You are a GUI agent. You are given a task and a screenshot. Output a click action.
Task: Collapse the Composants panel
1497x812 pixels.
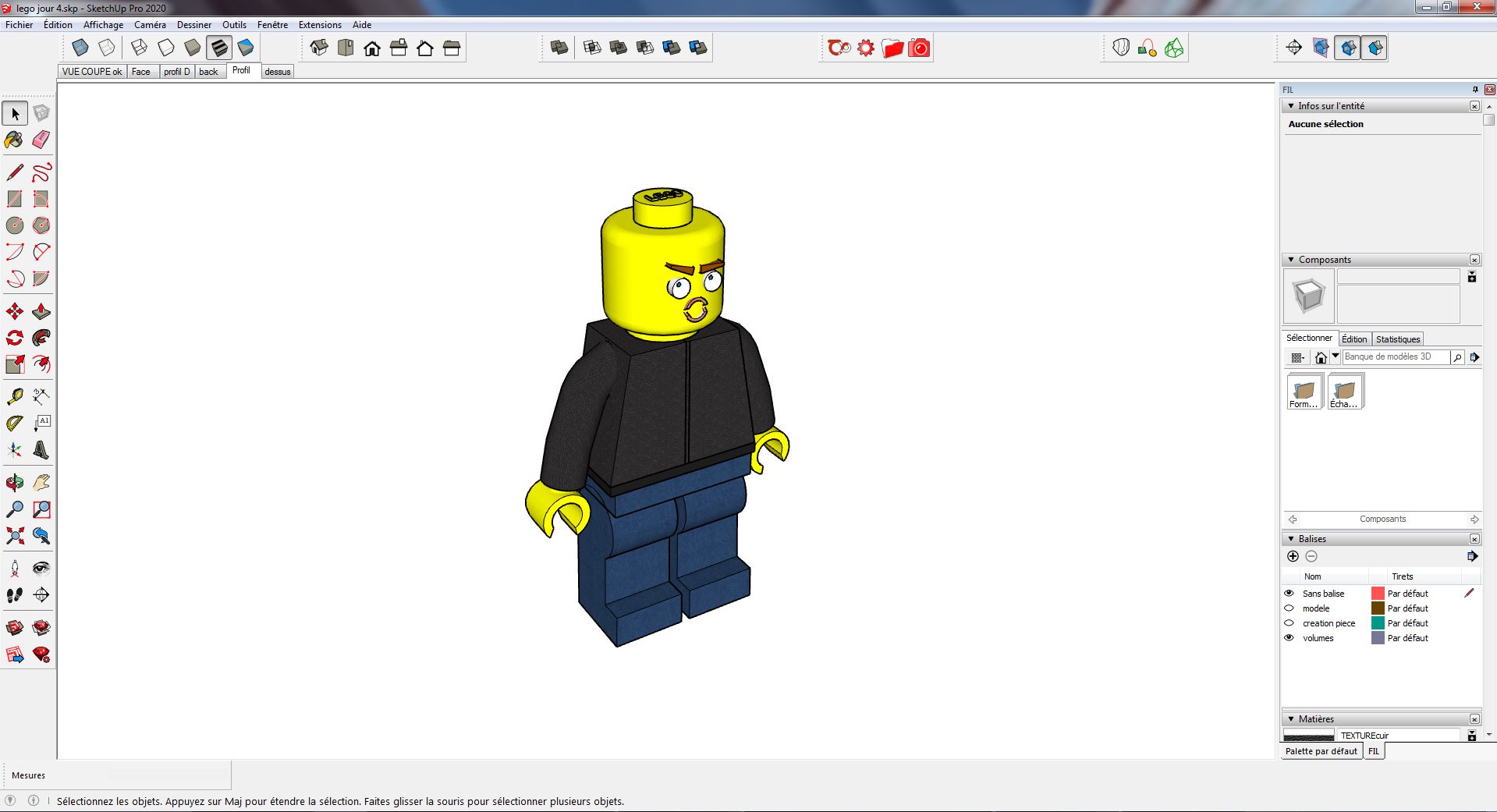click(x=1291, y=260)
